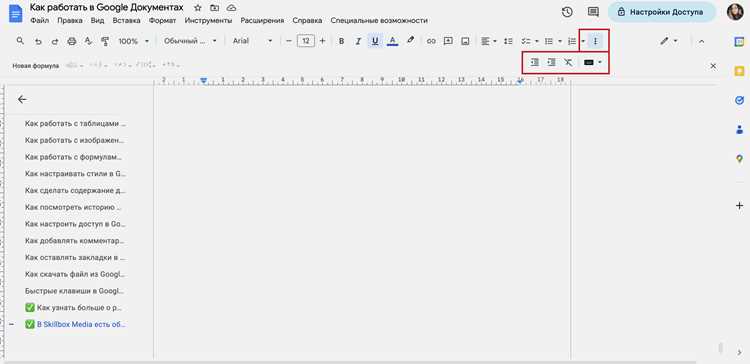The width and height of the screenshot is (750, 364).
Task: Print the document
Action: point(72,42)
